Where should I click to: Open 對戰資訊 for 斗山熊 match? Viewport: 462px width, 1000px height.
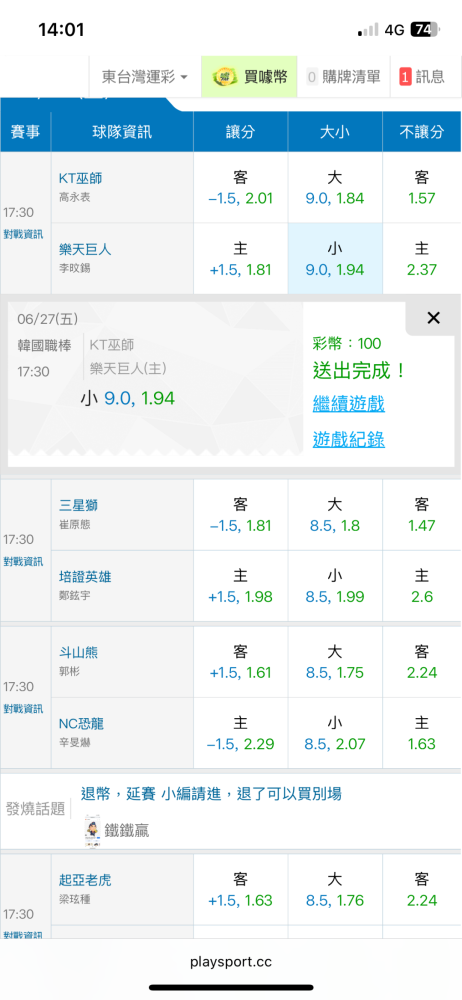[x=23, y=709]
